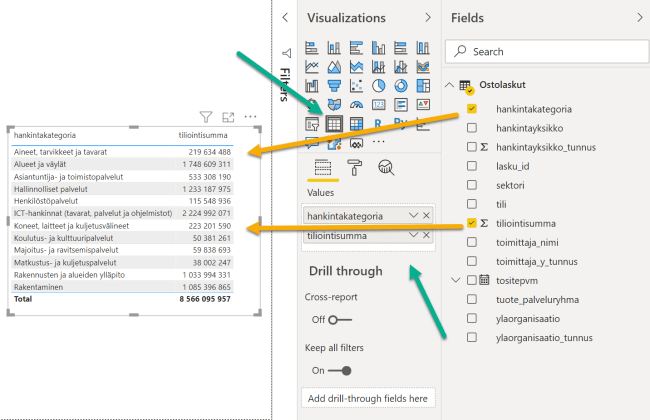The height and width of the screenshot is (420, 650).
Task: Select the Matrix visualization icon
Action: pyautogui.click(x=356, y=123)
